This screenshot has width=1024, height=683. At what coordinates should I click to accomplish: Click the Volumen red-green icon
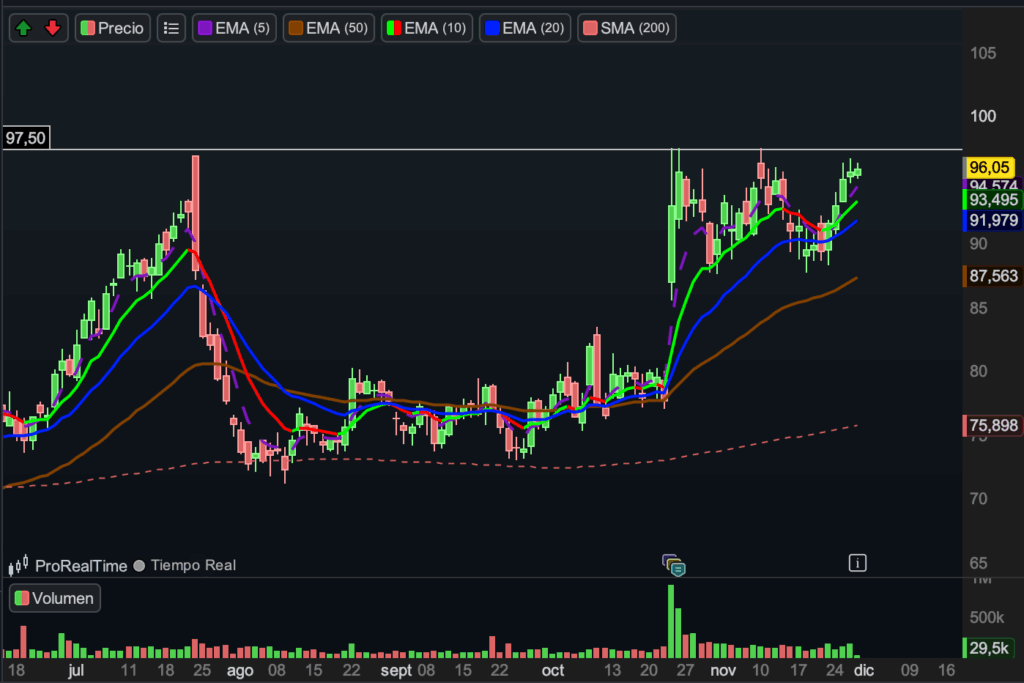(x=21, y=599)
